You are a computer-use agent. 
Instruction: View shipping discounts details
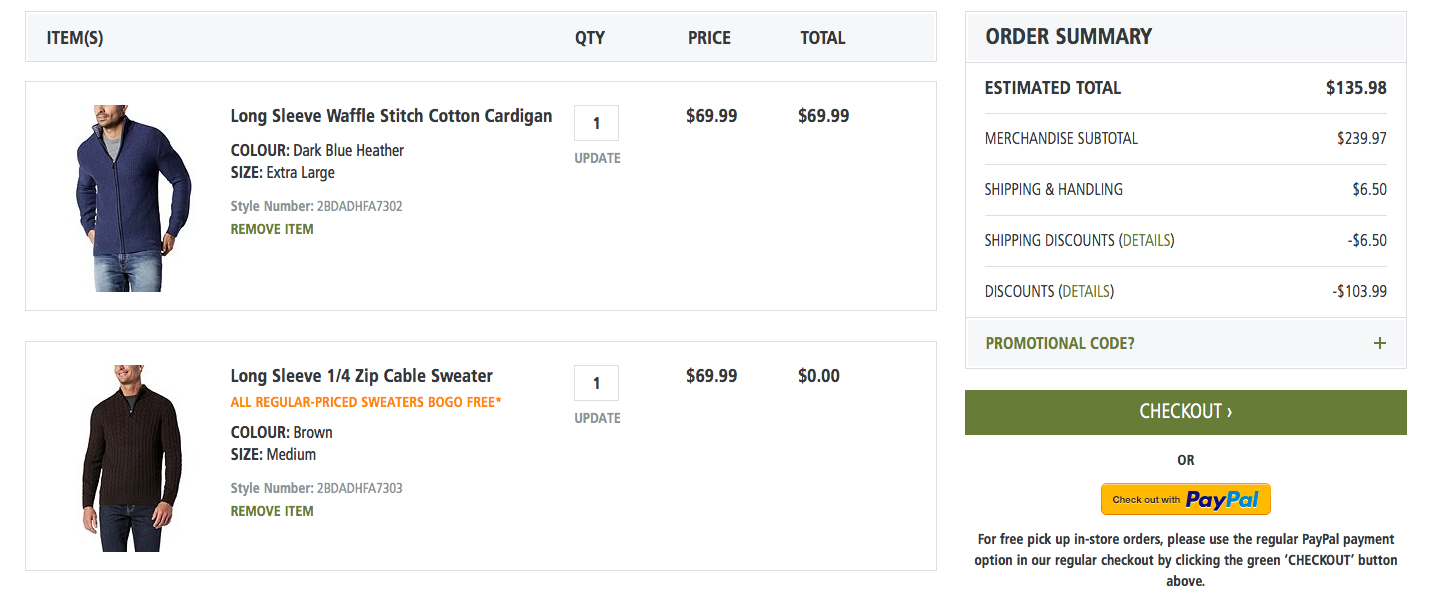pyautogui.click(x=1146, y=240)
